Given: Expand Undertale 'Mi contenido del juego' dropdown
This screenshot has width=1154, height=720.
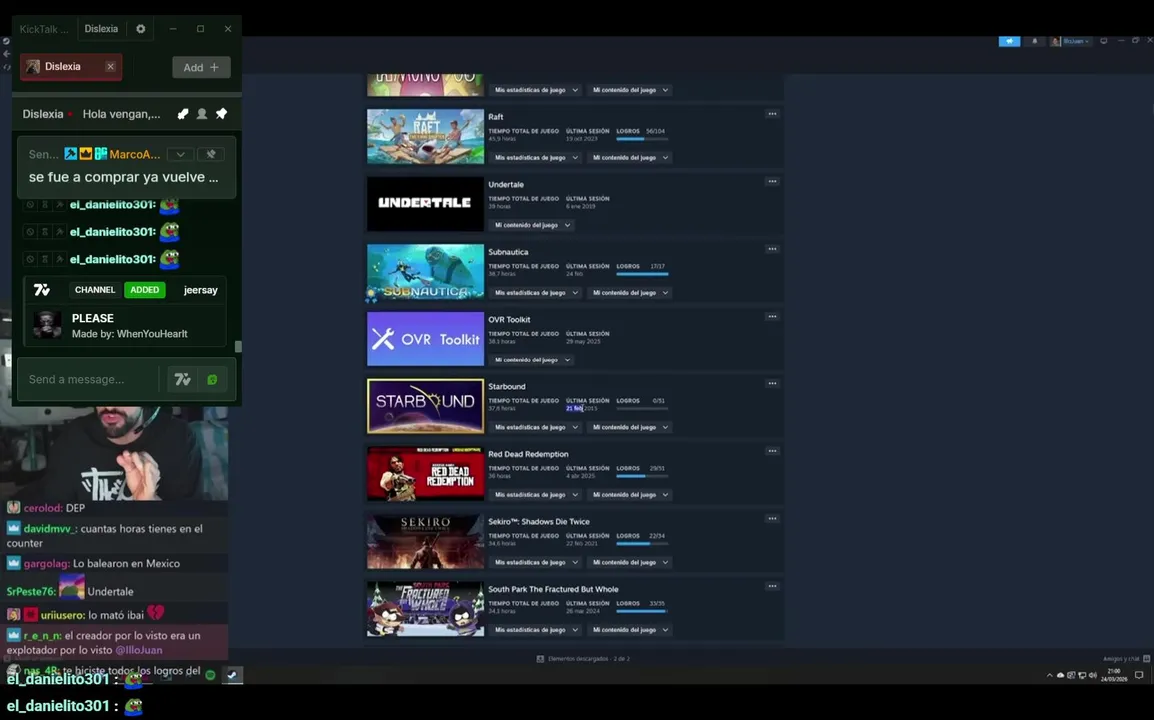Looking at the screenshot, I should pos(532,225).
